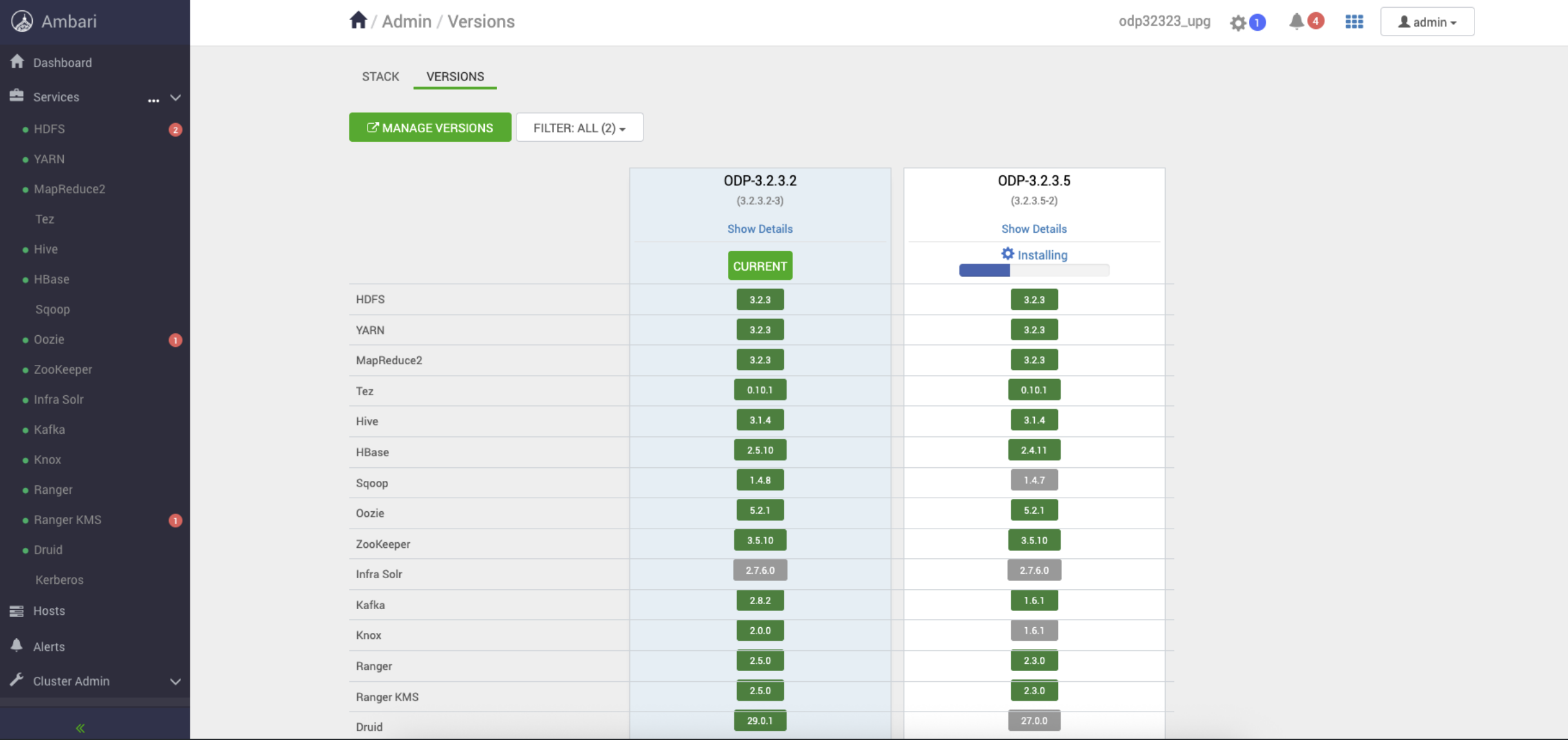Open HDFS service in sidebar
The image size is (1568, 740).
coord(49,129)
